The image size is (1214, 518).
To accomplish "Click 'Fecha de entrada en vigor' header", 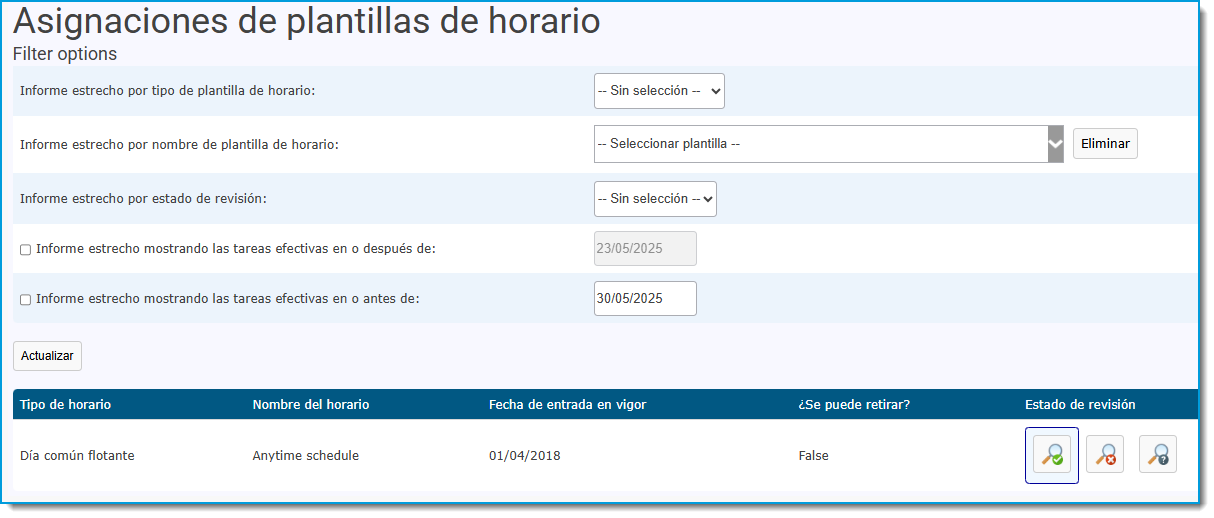I will click(x=567, y=405).
